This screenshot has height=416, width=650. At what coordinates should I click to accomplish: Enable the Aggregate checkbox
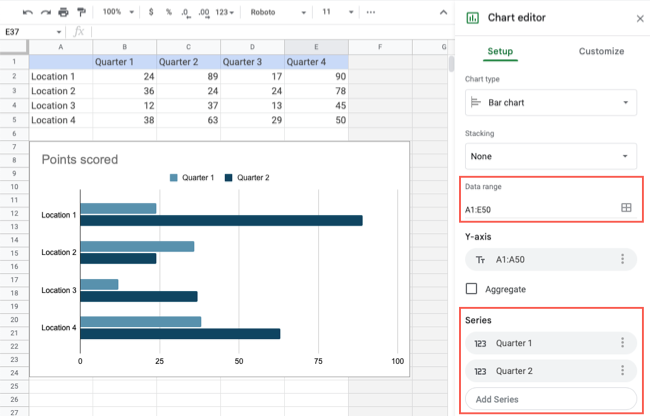pos(472,289)
